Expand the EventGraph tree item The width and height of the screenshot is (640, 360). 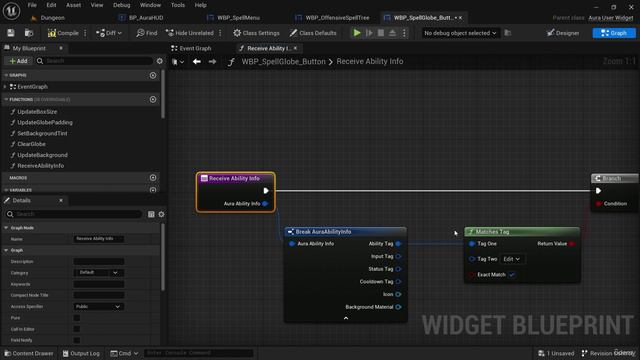pyautogui.click(x=5, y=87)
